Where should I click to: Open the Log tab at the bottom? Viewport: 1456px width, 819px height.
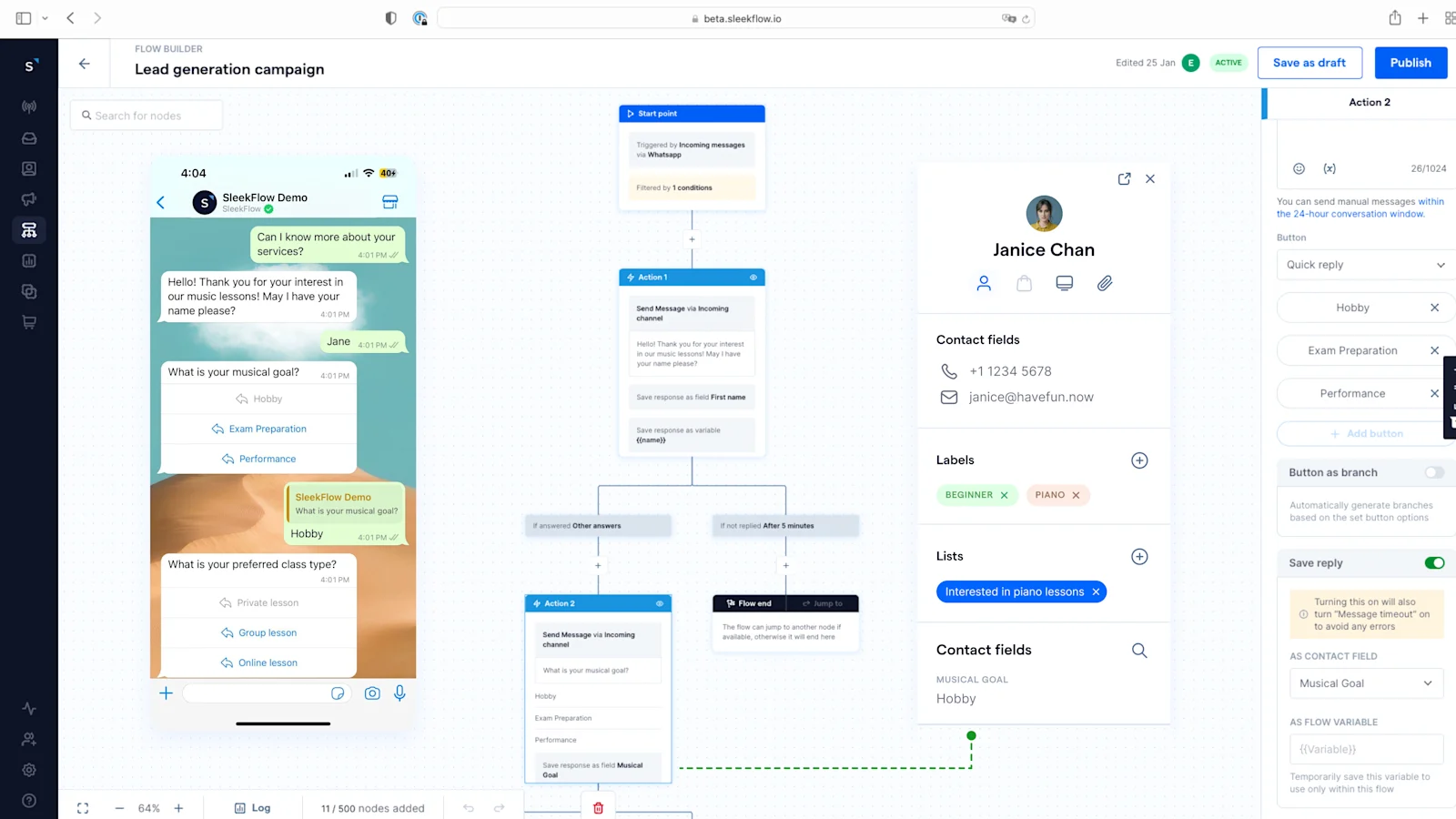coord(253,807)
